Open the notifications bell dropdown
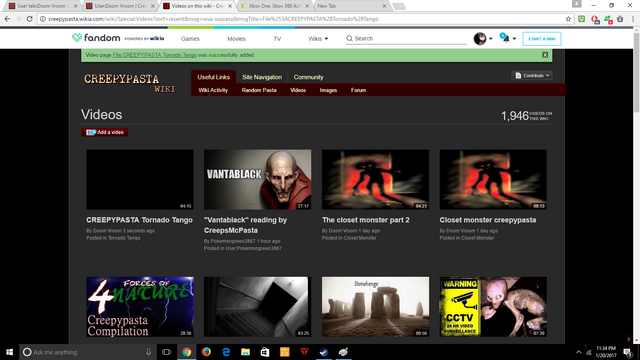 [508, 38]
